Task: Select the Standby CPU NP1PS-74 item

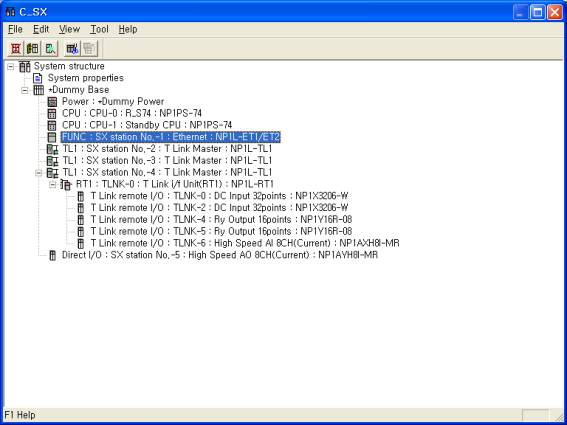Action: (x=147, y=125)
